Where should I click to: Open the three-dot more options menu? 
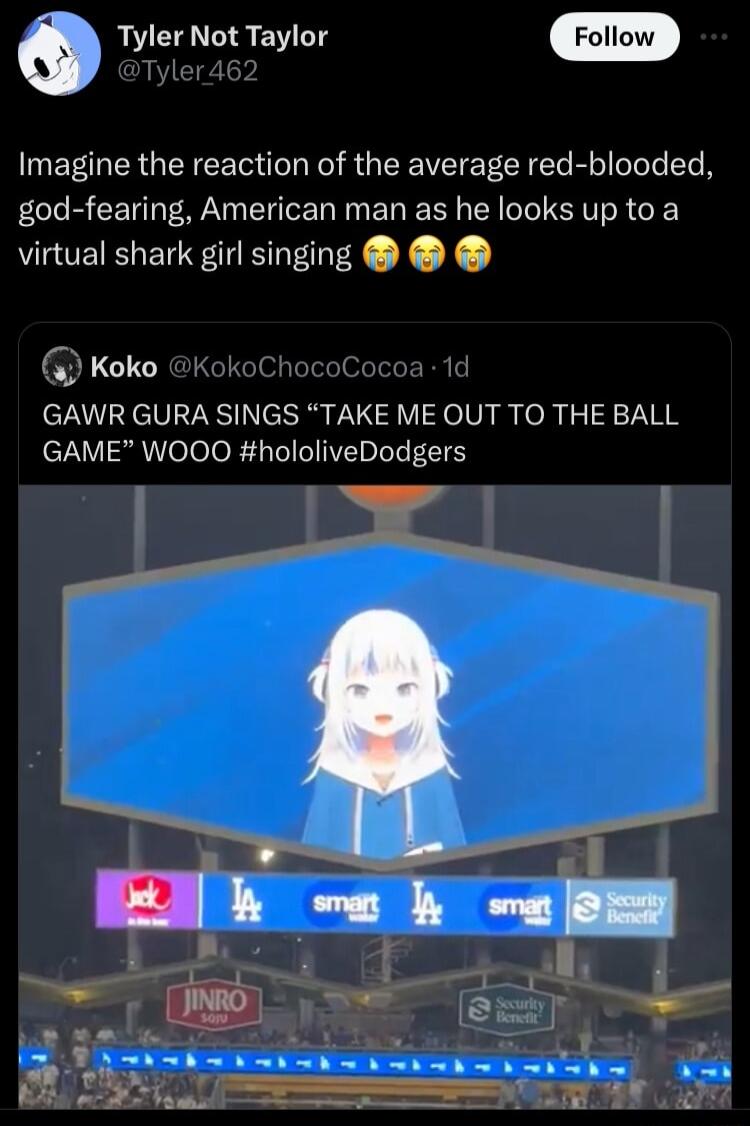pos(714,37)
